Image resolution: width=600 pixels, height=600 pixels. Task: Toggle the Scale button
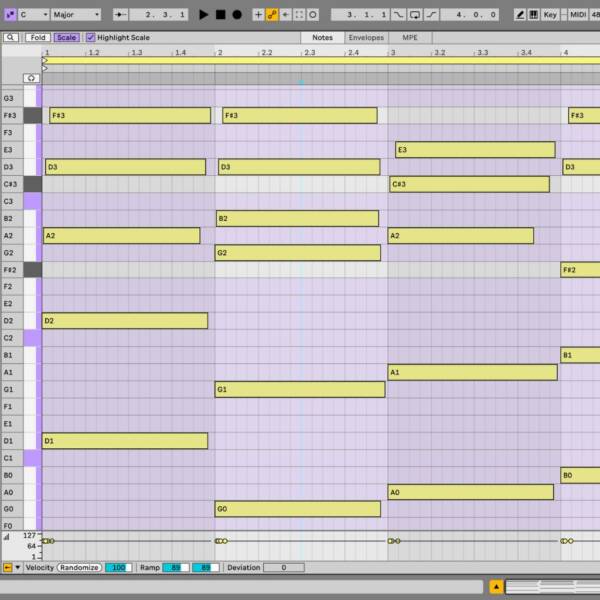tap(67, 38)
